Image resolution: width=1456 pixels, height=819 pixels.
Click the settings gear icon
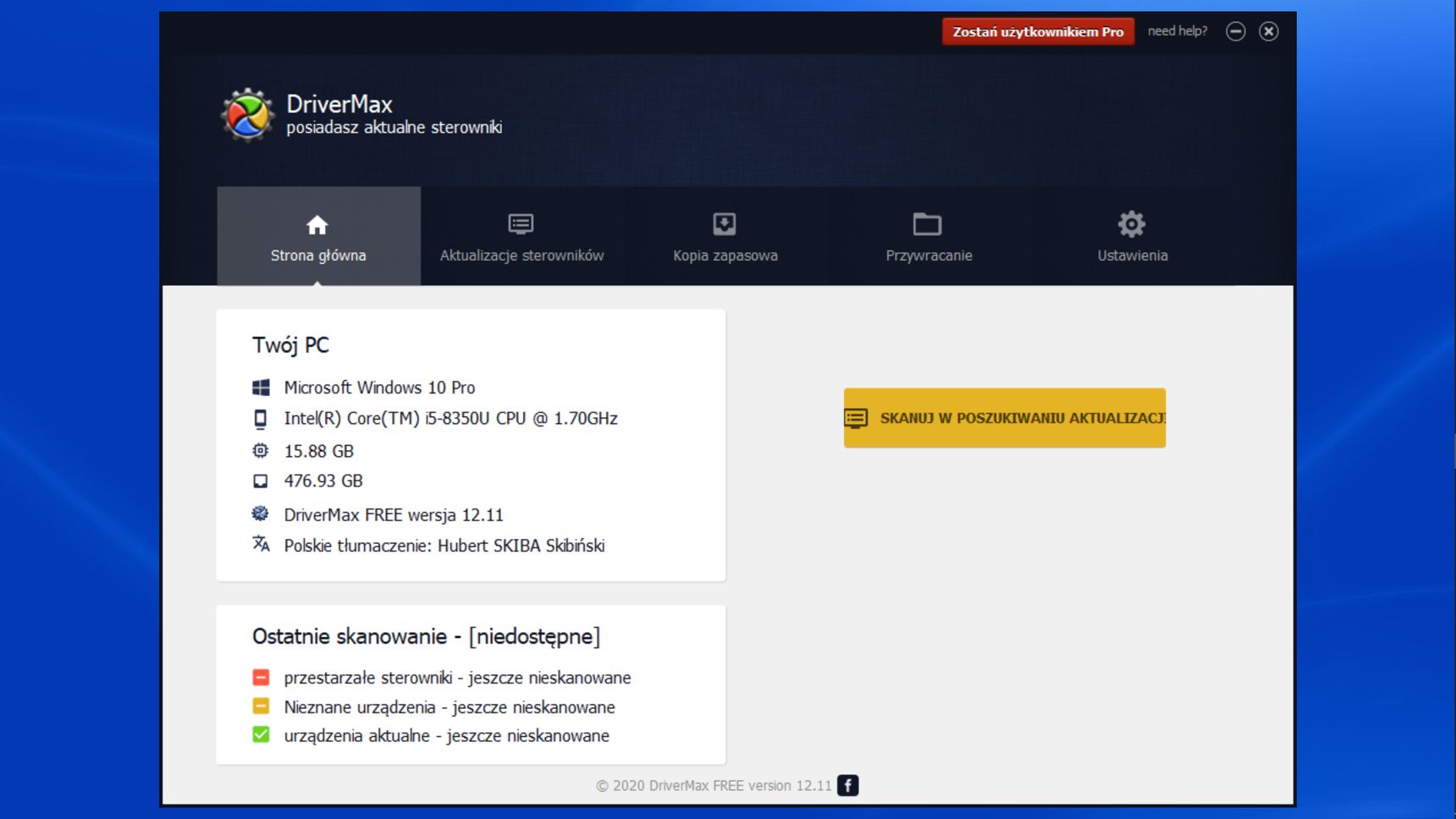coord(1132,224)
